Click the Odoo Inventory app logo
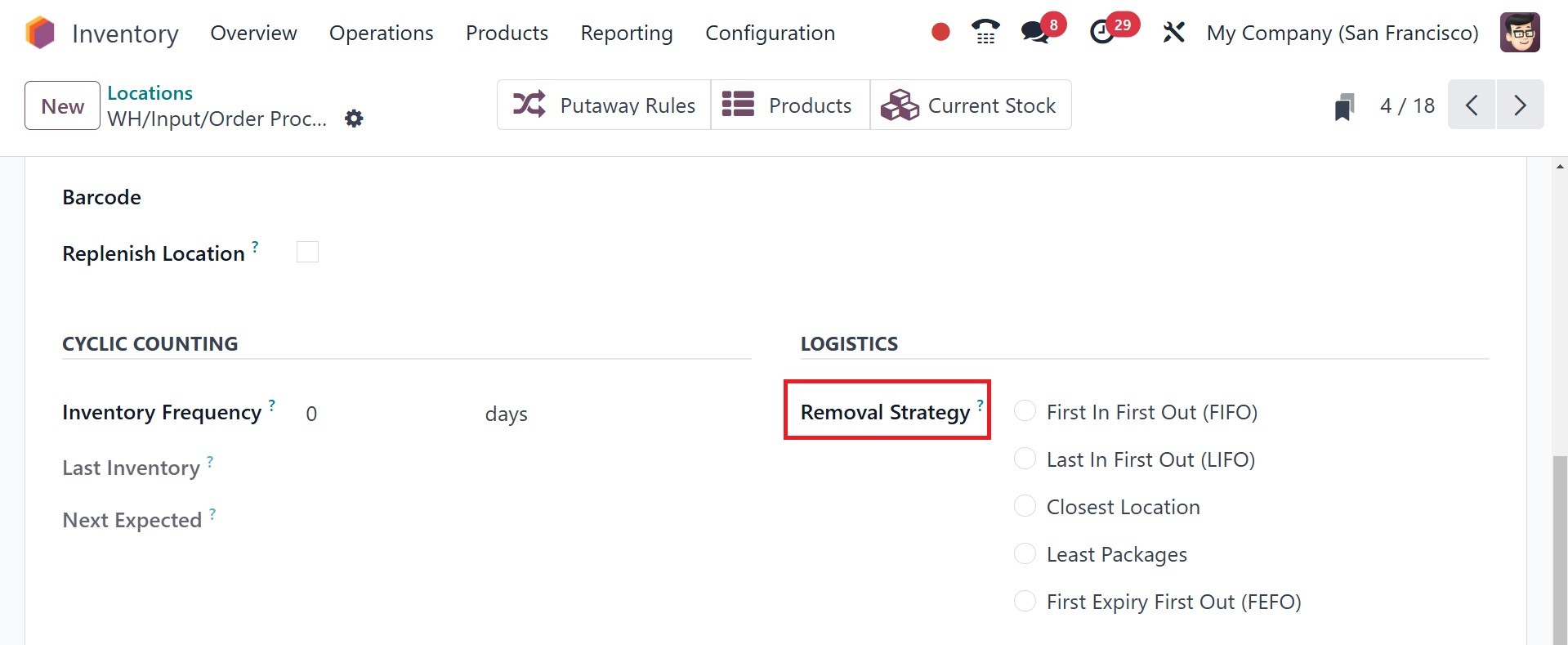The height and width of the screenshot is (645, 1568). pyautogui.click(x=39, y=34)
